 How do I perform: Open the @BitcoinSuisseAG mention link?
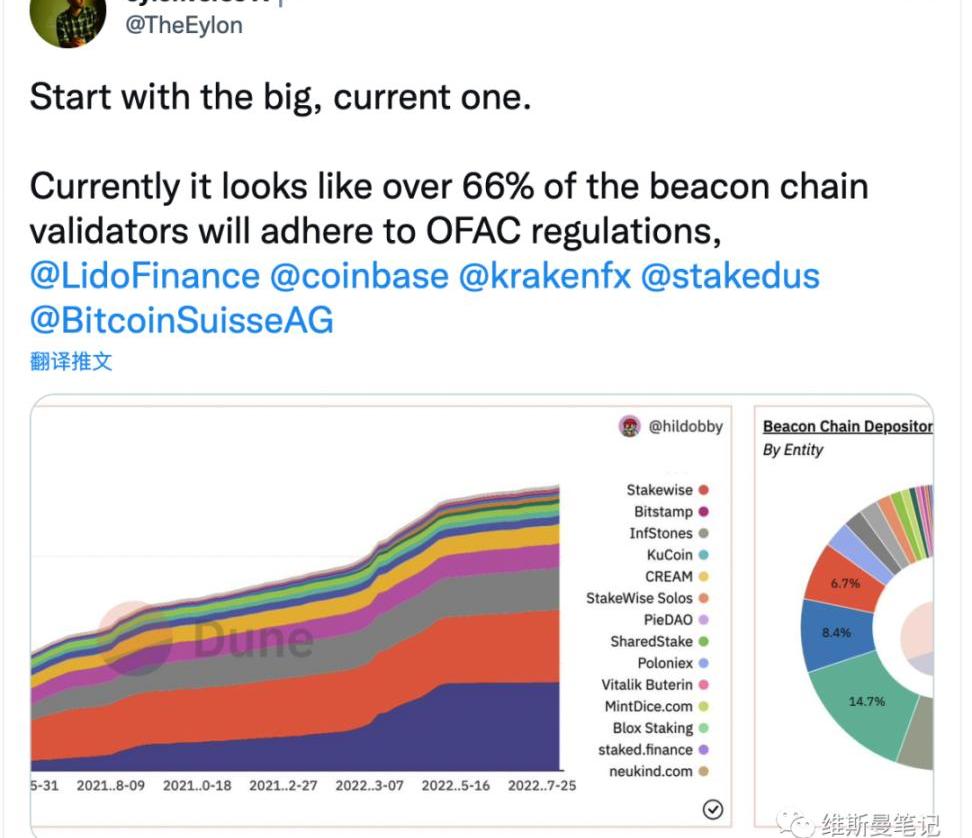tap(181, 320)
